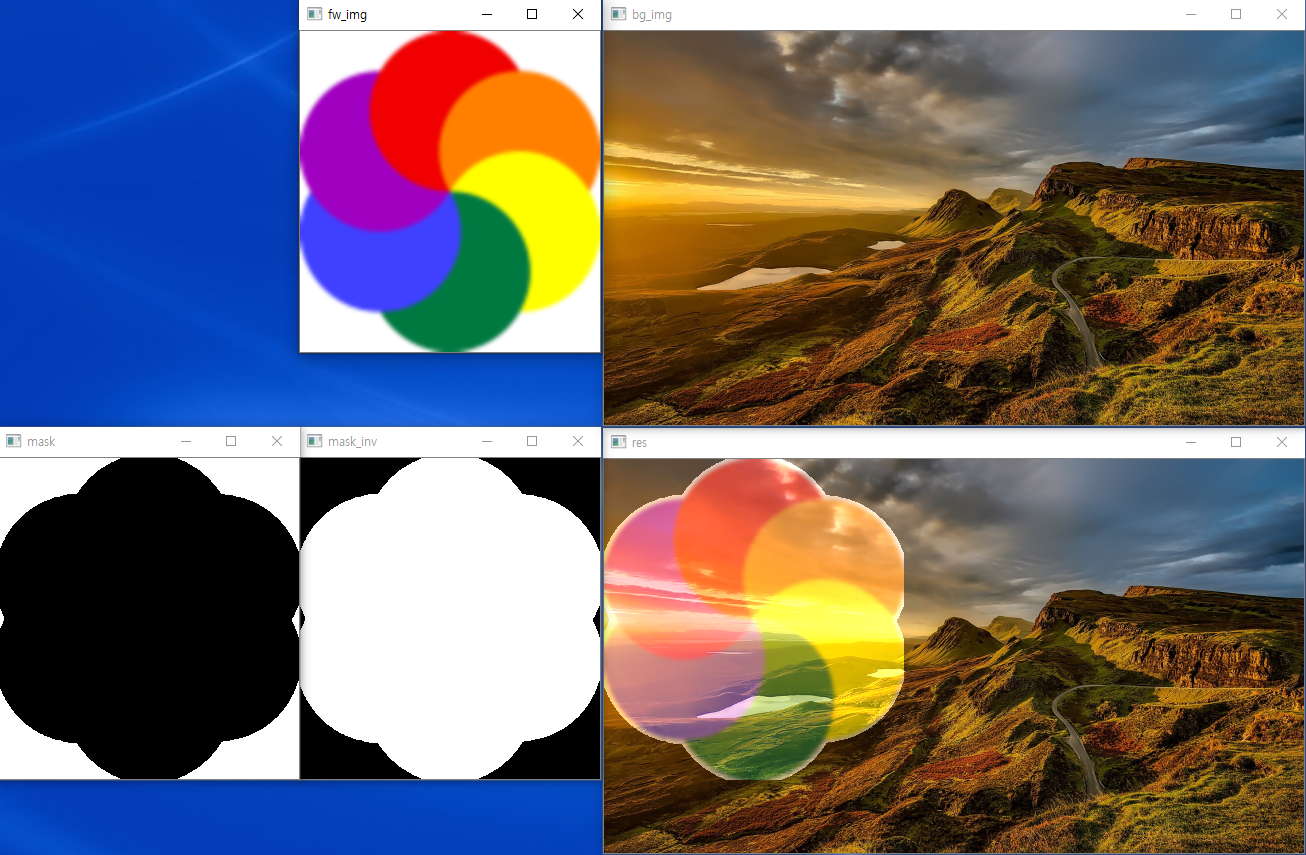Click the mask window title icon

(x=13, y=441)
